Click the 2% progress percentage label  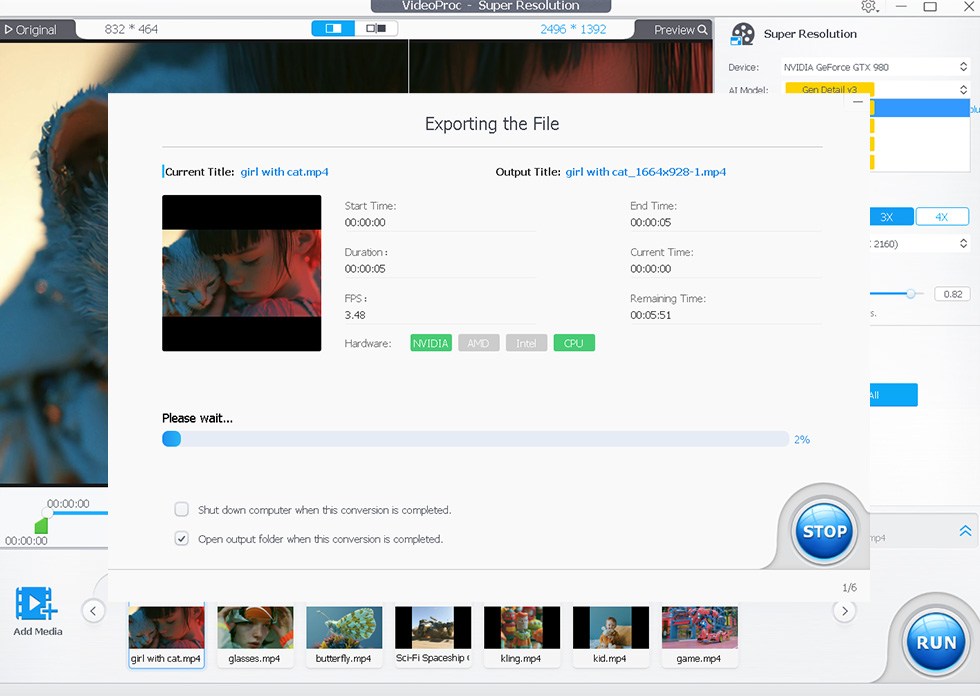[802, 439]
